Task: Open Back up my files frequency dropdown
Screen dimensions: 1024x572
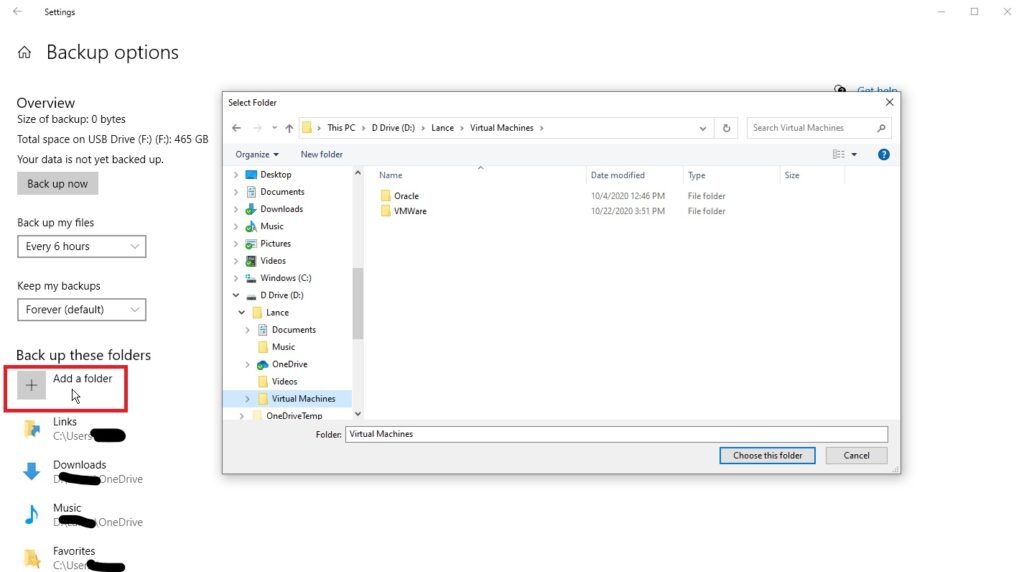Action: [x=82, y=246]
